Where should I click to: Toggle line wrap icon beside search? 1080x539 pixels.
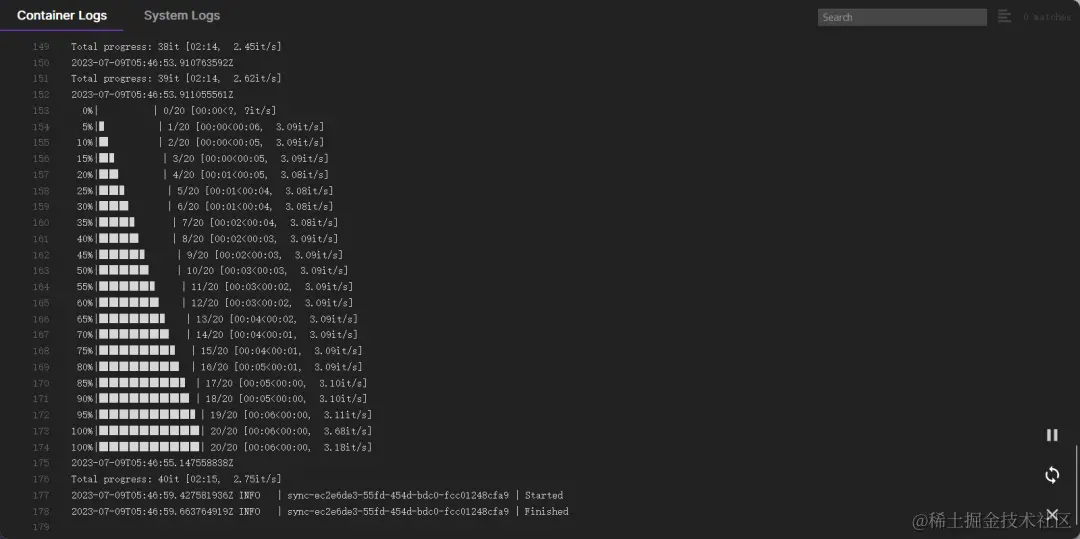tap(1004, 17)
